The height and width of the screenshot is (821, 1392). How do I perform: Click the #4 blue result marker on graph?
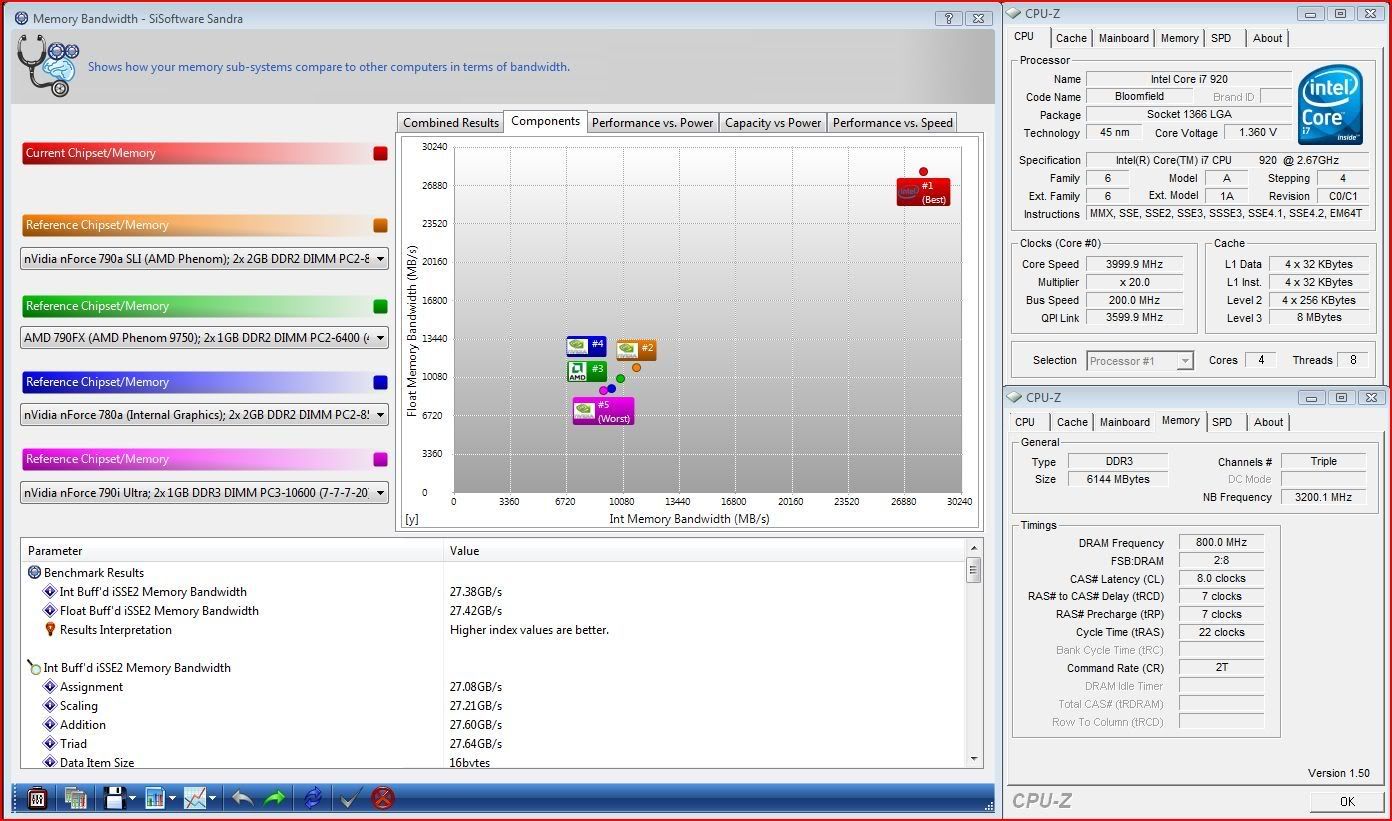[586, 346]
